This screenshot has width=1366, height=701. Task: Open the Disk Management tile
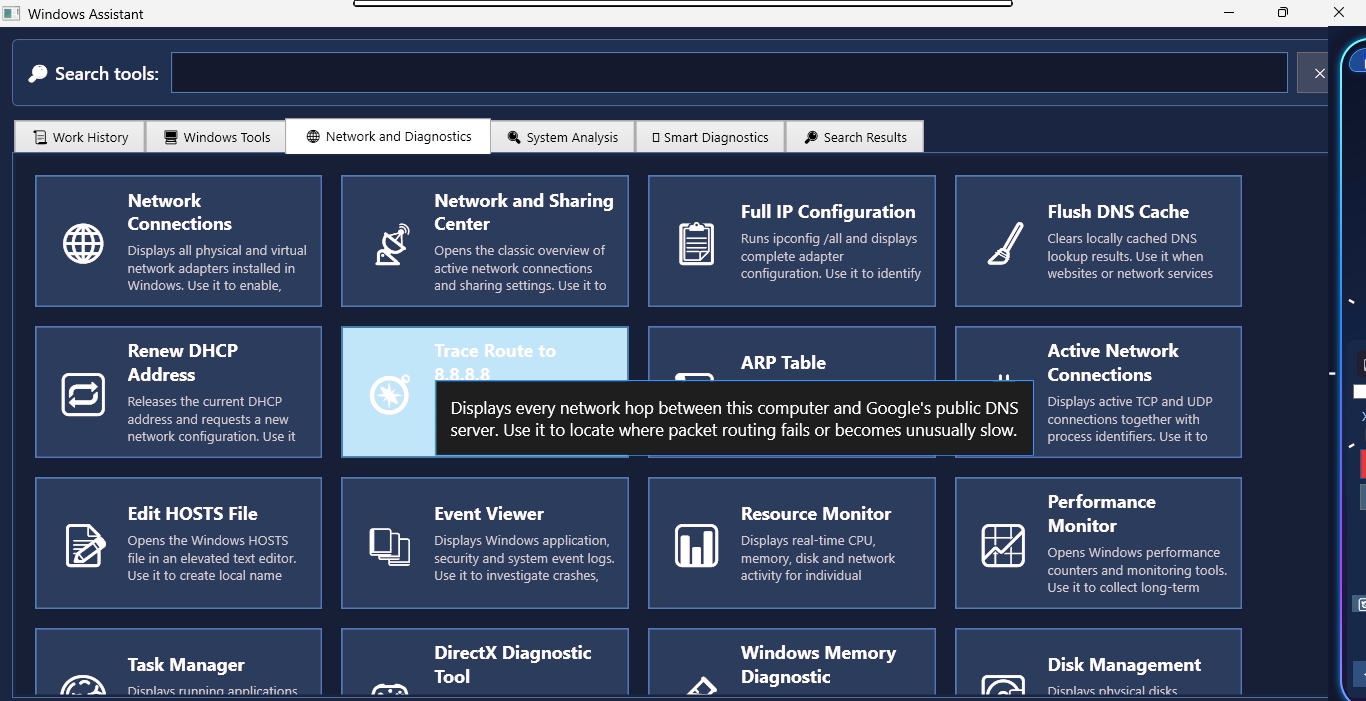click(1098, 663)
